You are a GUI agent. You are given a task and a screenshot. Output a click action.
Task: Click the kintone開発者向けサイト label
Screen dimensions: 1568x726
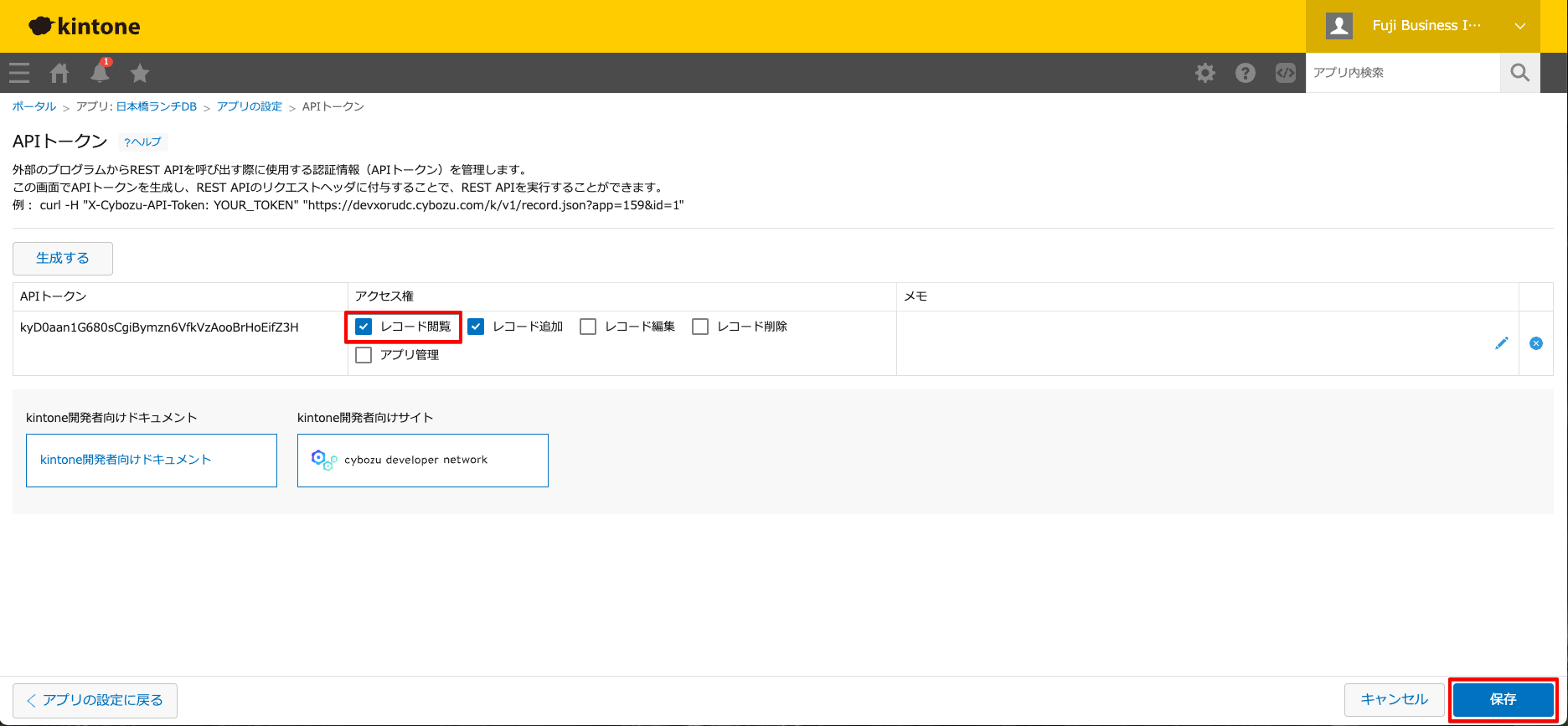pos(365,417)
